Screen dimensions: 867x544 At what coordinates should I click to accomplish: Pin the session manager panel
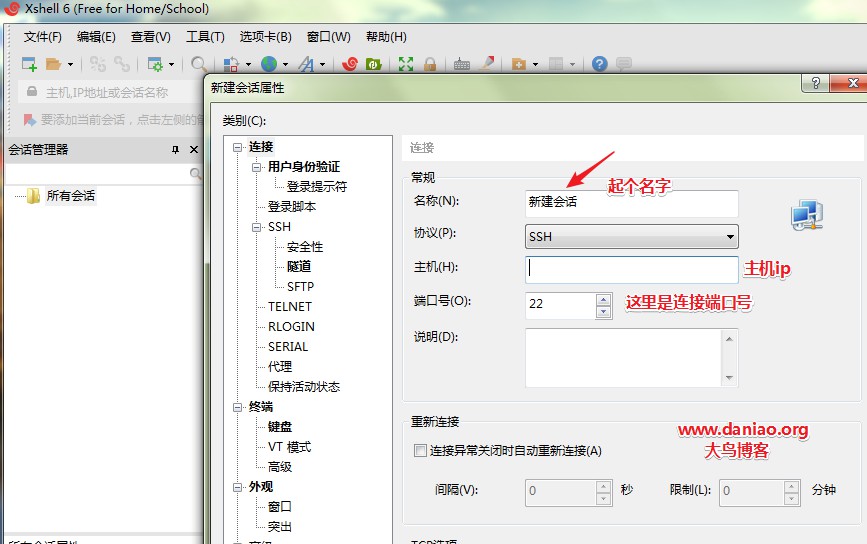[x=175, y=149]
